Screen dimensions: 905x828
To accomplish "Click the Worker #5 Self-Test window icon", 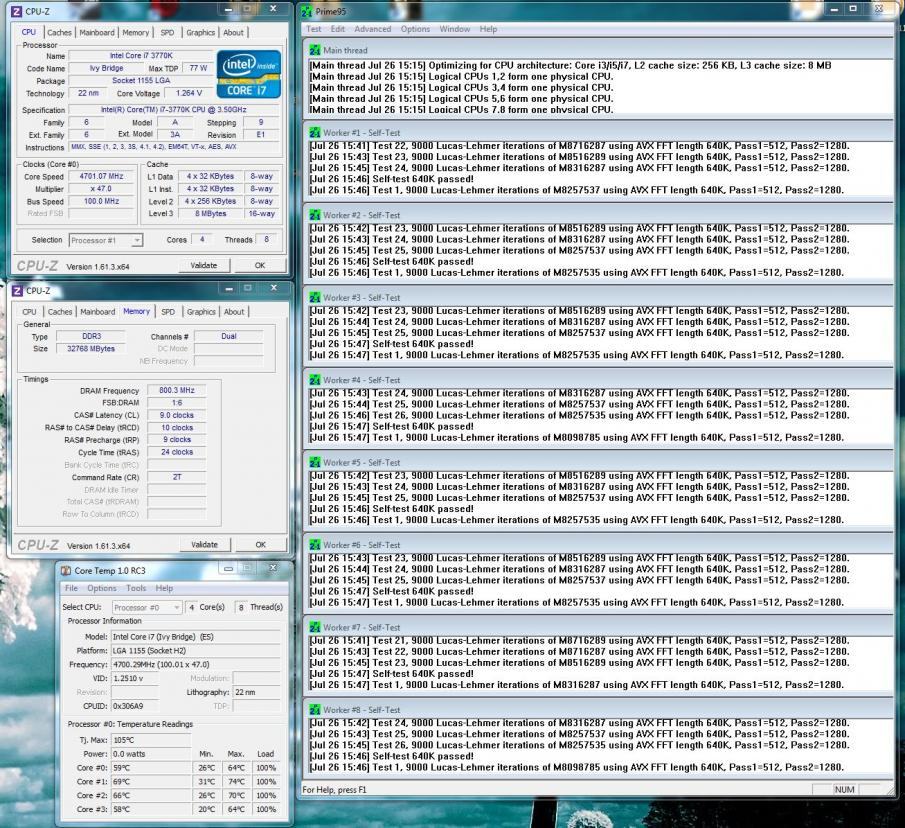I will [315, 462].
